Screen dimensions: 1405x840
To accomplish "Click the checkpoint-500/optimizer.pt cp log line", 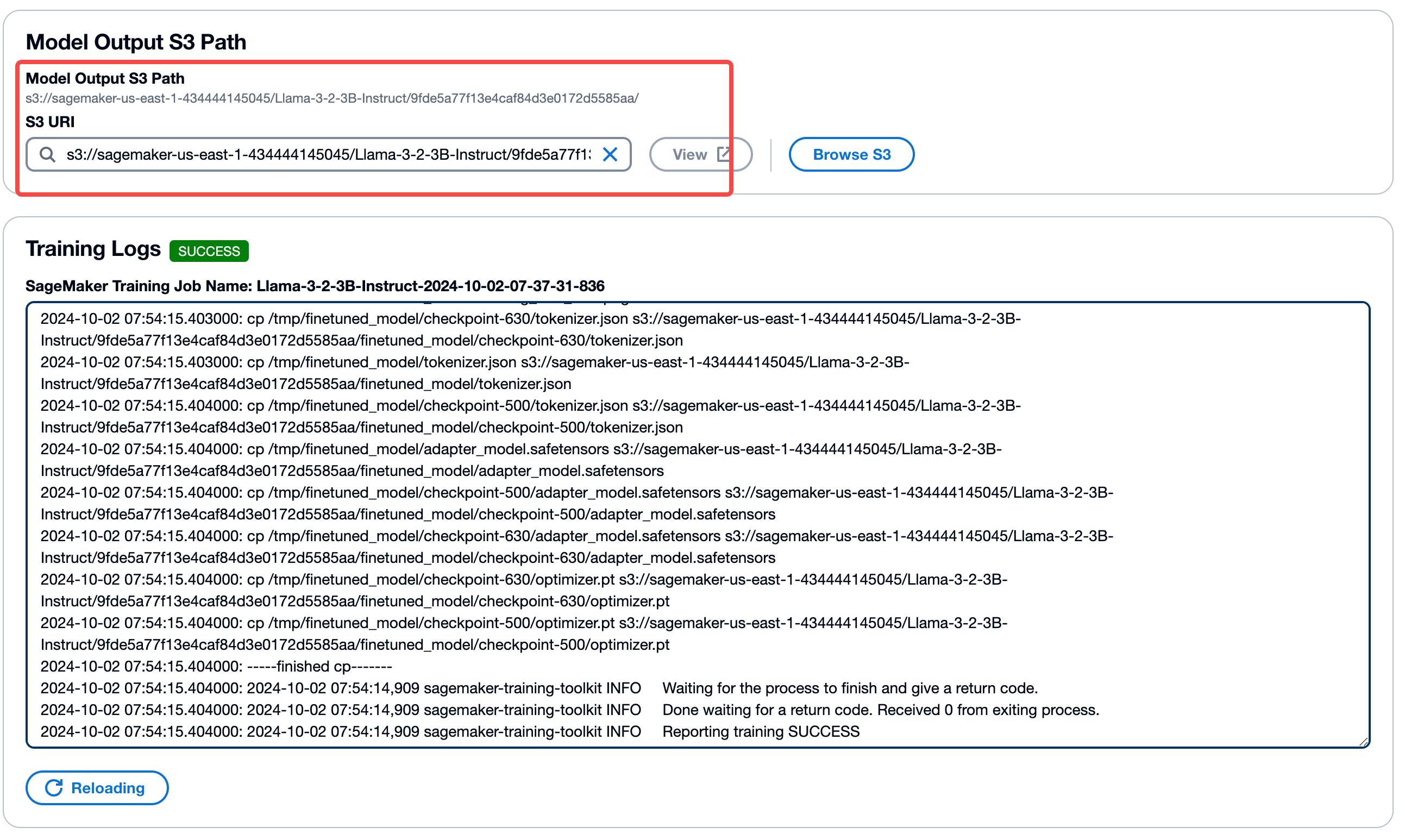I will coord(523,623).
